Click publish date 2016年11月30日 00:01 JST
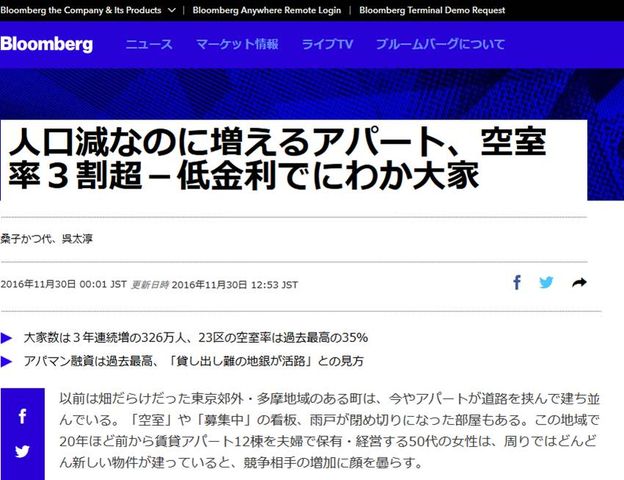 click(64, 284)
